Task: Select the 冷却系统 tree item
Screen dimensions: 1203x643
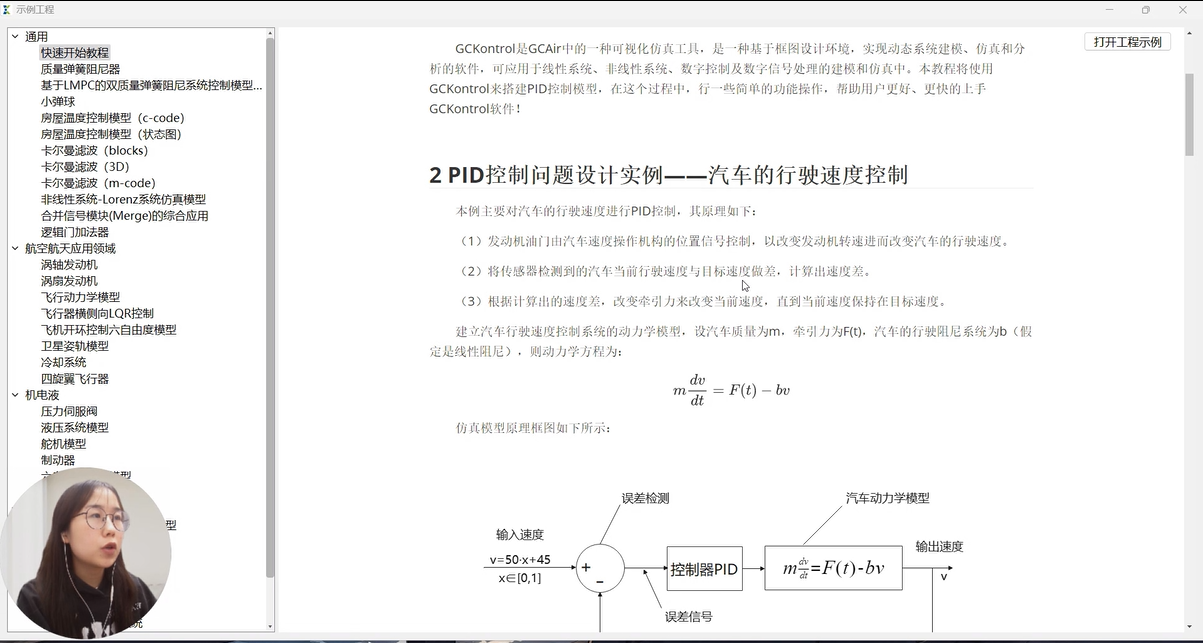Action: (x=63, y=362)
